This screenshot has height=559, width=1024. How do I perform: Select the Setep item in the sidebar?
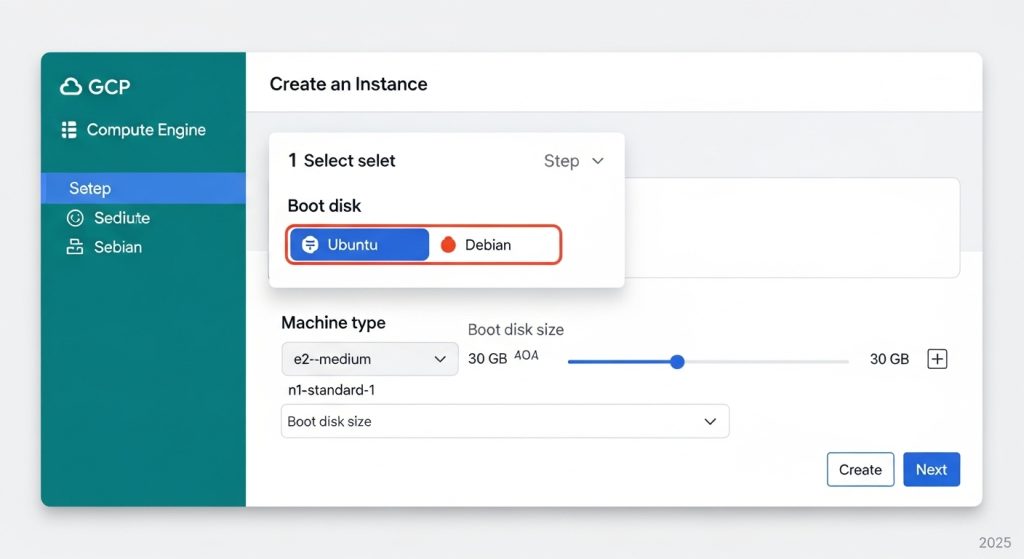coord(143,188)
